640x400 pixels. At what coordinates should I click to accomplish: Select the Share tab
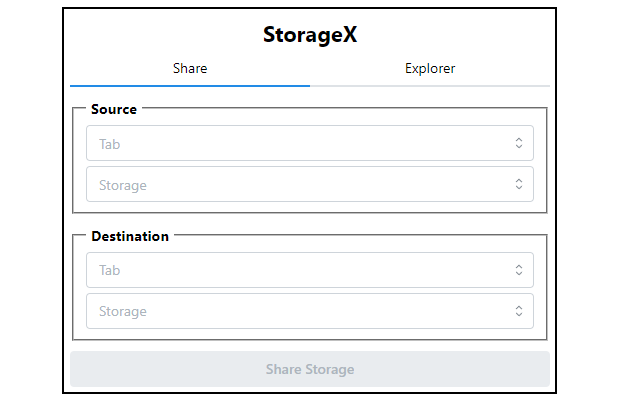point(190,68)
